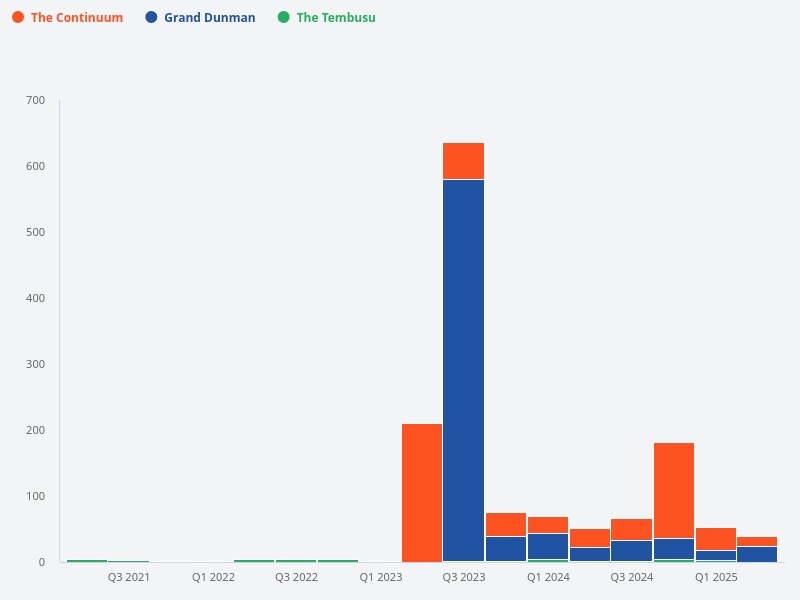Select the rightmost orange bar in the chart
The width and height of the screenshot is (800, 600).
(x=755, y=542)
